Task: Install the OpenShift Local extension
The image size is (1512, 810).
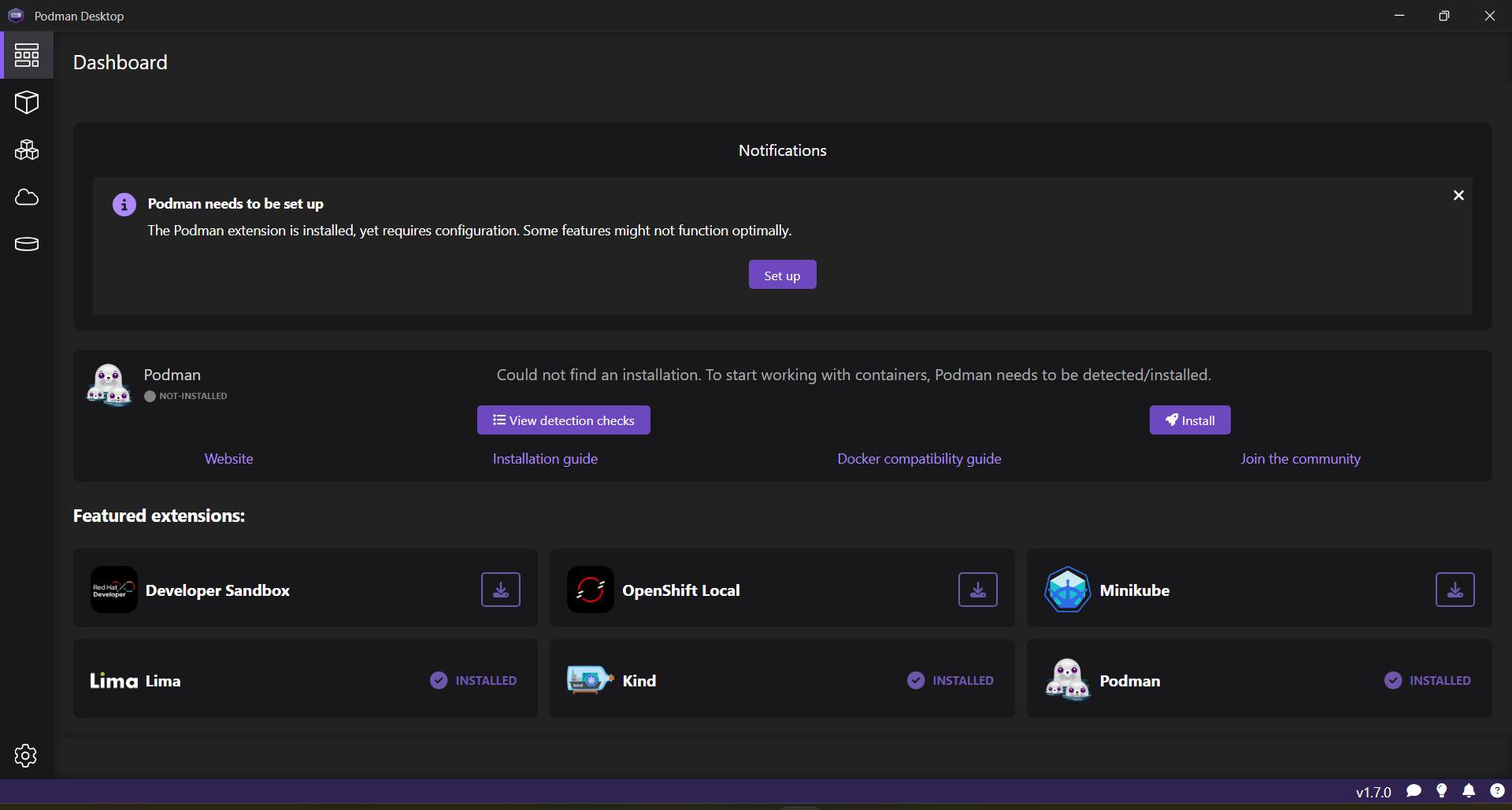Action: click(x=977, y=589)
